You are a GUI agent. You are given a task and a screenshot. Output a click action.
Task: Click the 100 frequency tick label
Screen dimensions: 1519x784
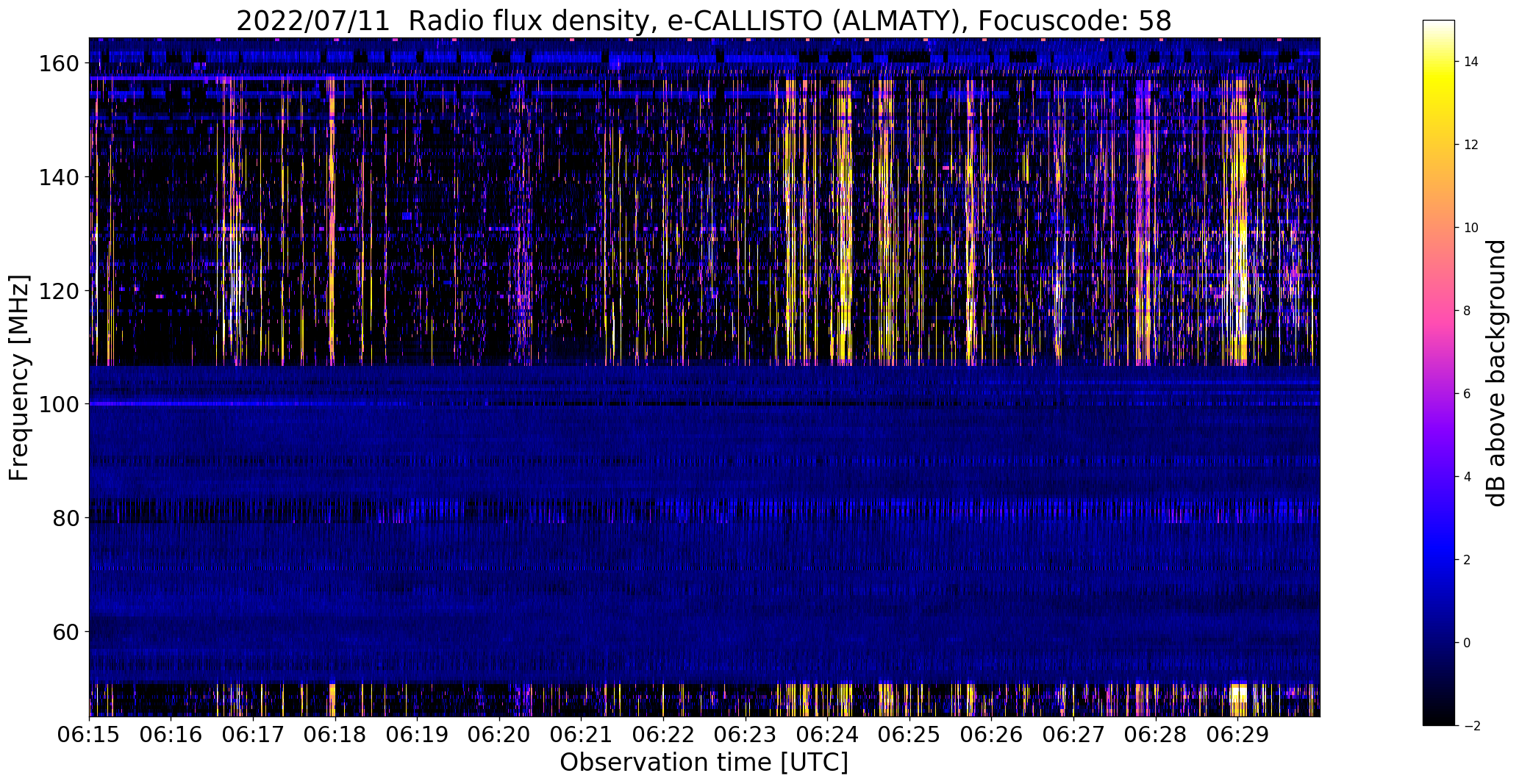(59, 404)
